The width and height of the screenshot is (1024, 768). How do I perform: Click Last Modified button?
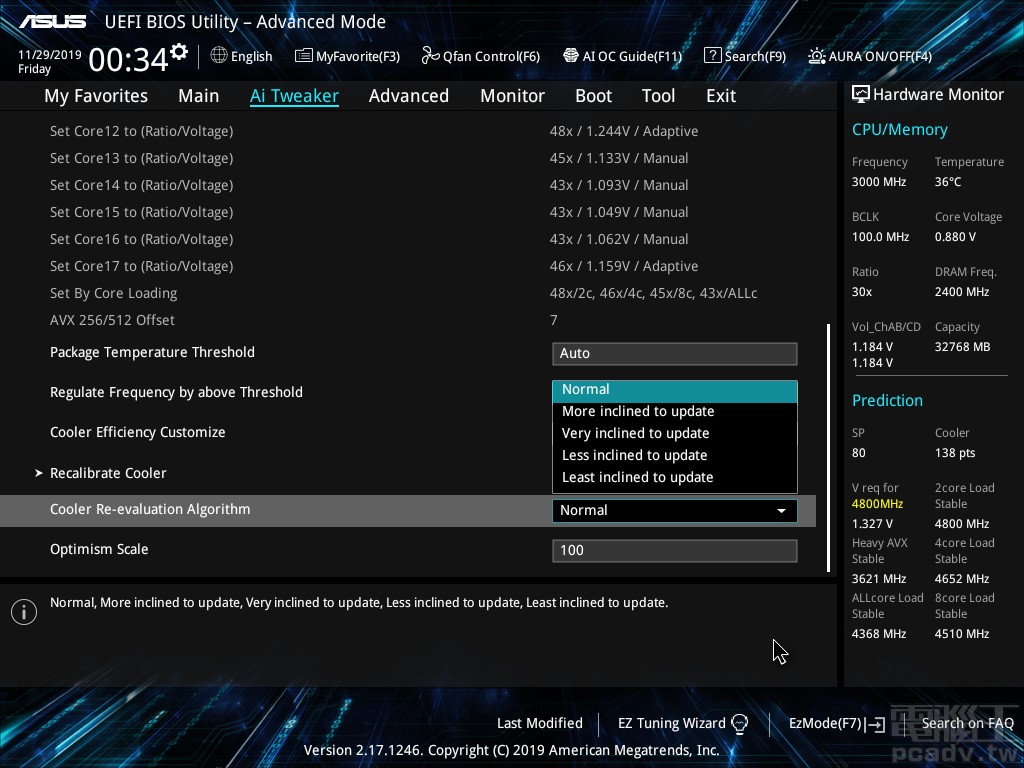click(x=539, y=723)
